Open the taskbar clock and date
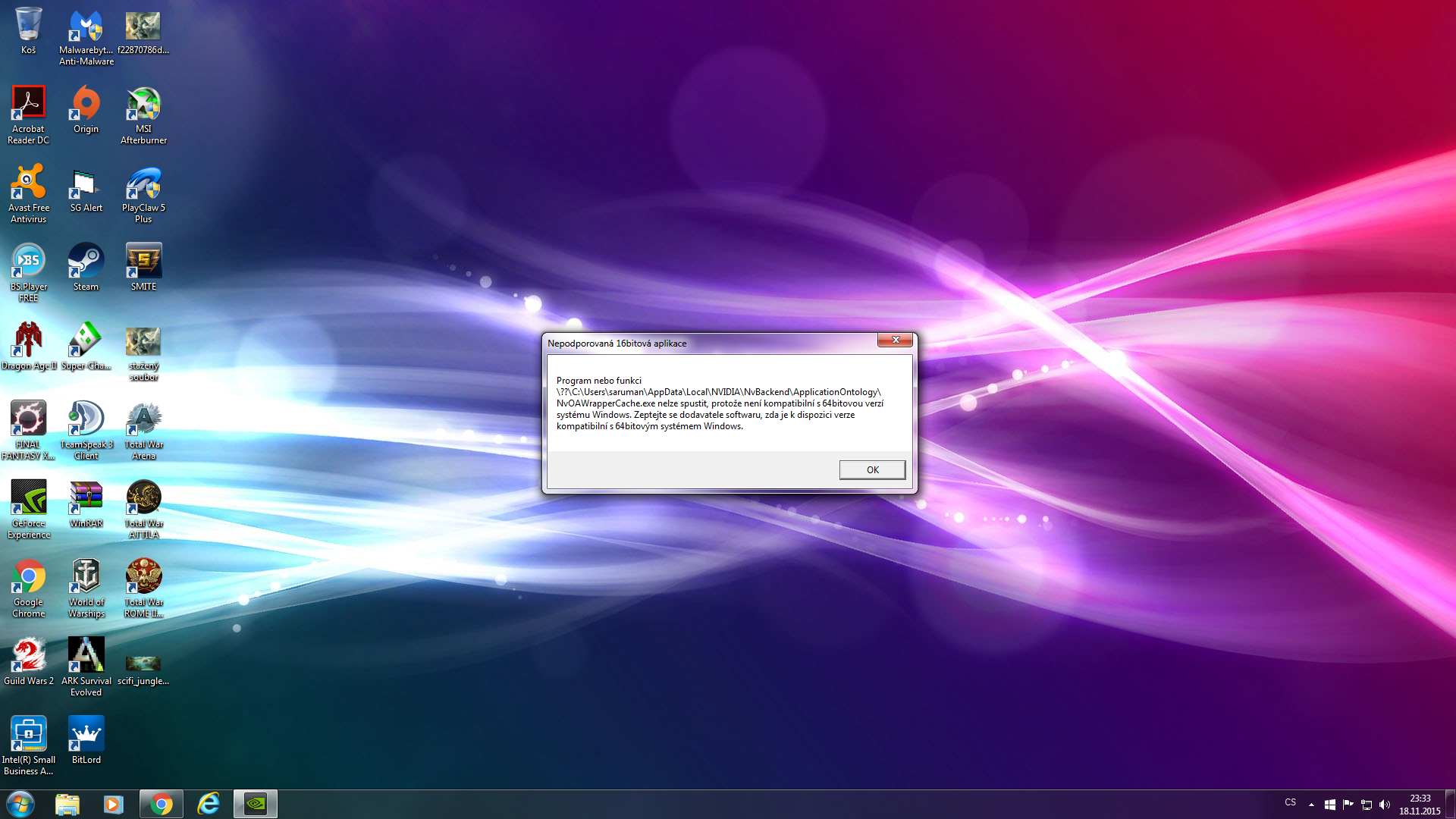The image size is (1456, 819). click(1420, 805)
